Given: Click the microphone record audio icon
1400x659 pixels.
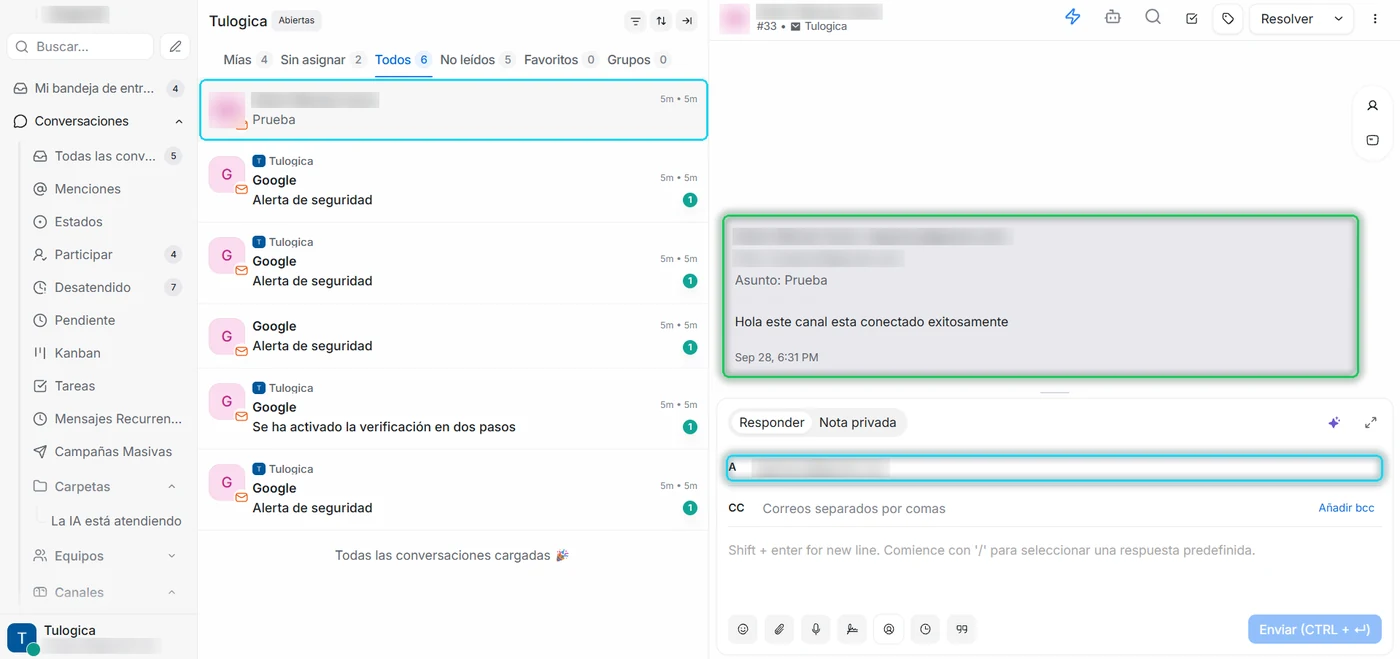Looking at the screenshot, I should pyautogui.click(x=816, y=629).
